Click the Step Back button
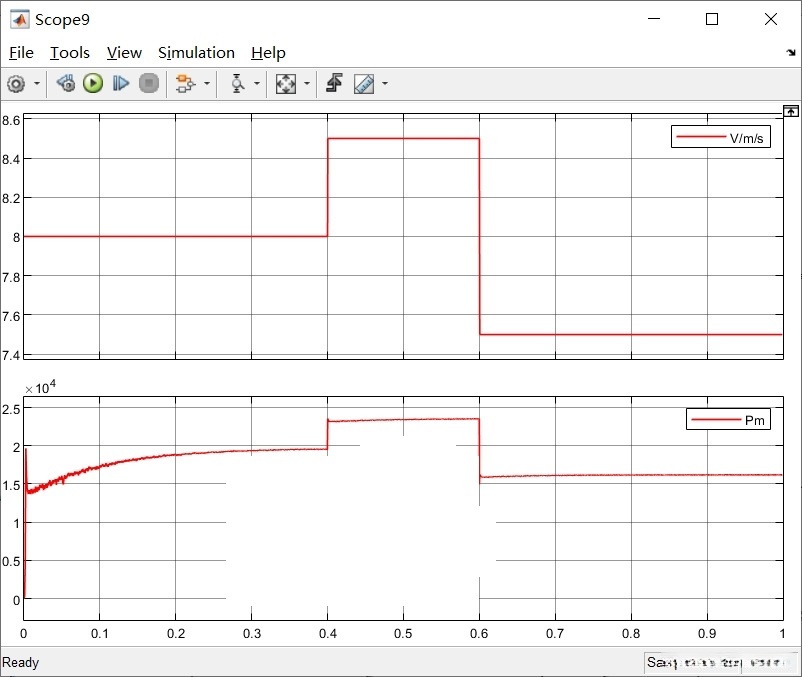The image size is (802, 677). pos(66,84)
